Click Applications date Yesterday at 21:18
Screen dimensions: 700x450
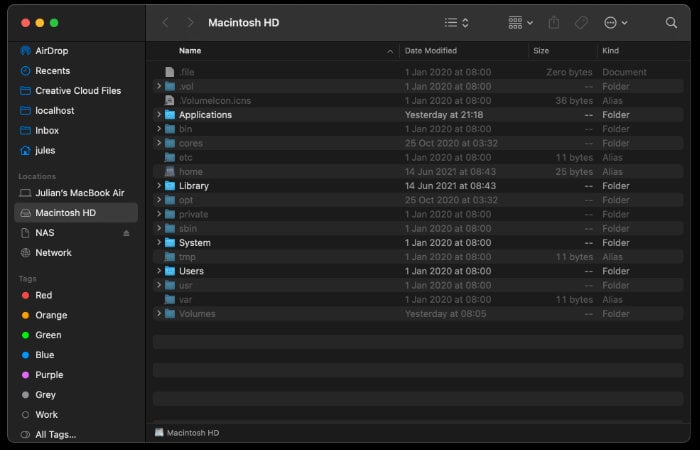[444, 115]
